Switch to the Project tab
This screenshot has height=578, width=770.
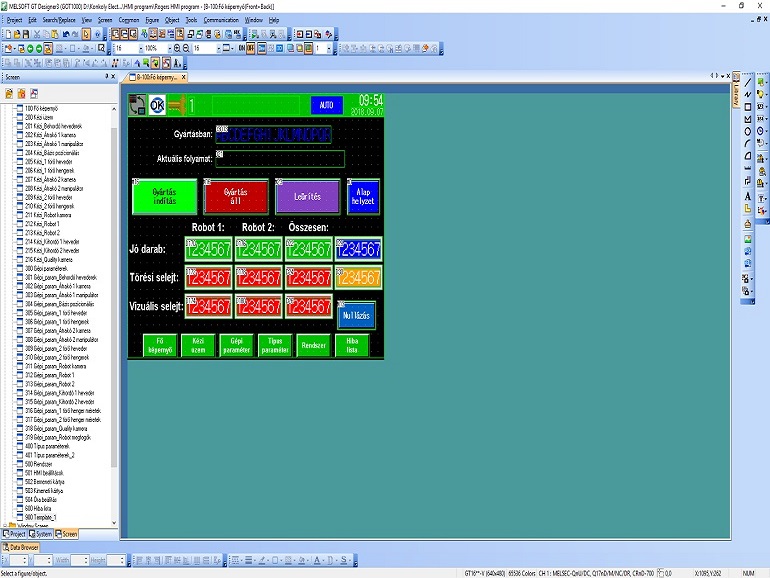coord(14,534)
